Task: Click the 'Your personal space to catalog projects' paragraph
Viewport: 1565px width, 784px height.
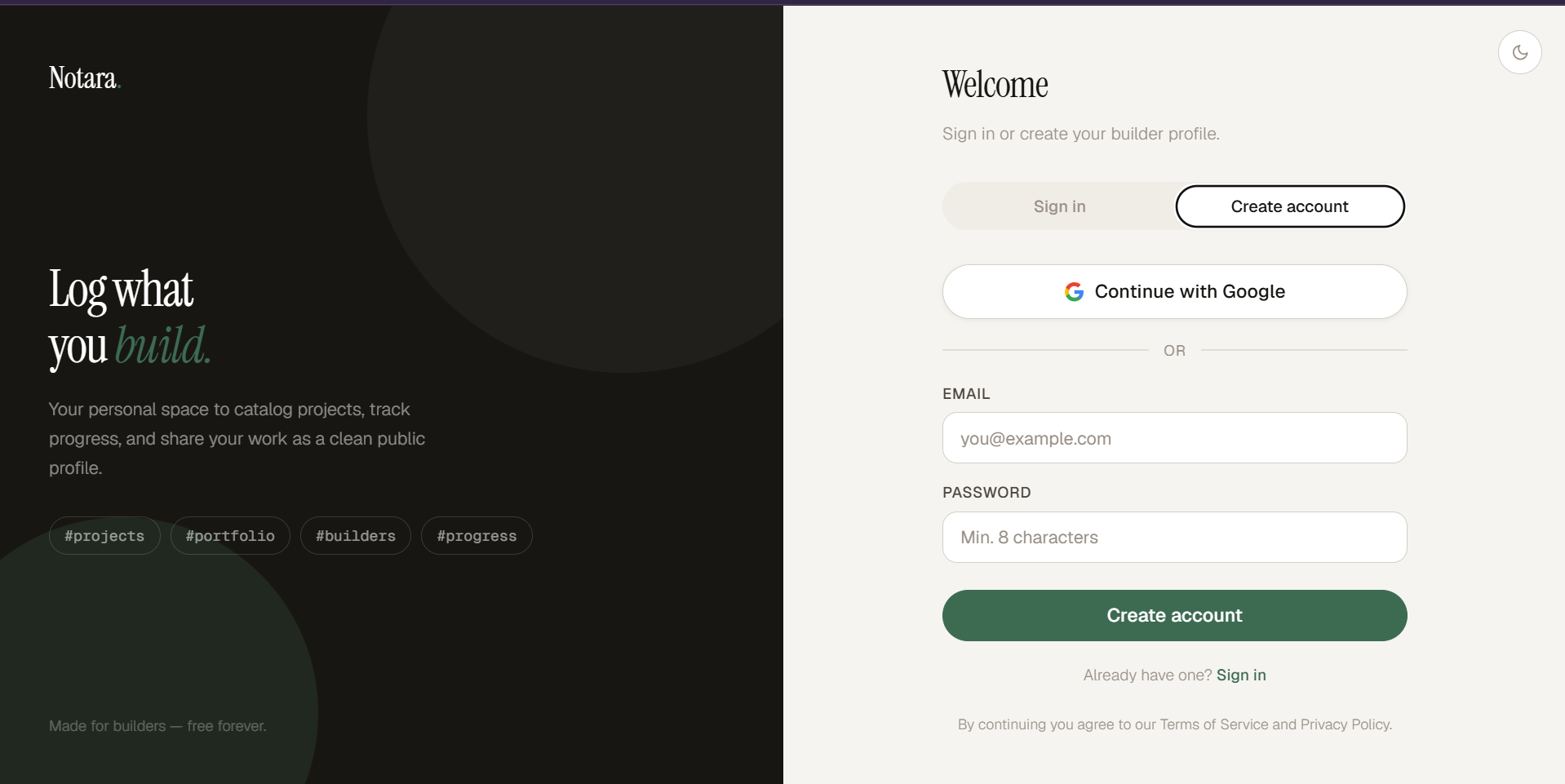Action: tap(237, 439)
